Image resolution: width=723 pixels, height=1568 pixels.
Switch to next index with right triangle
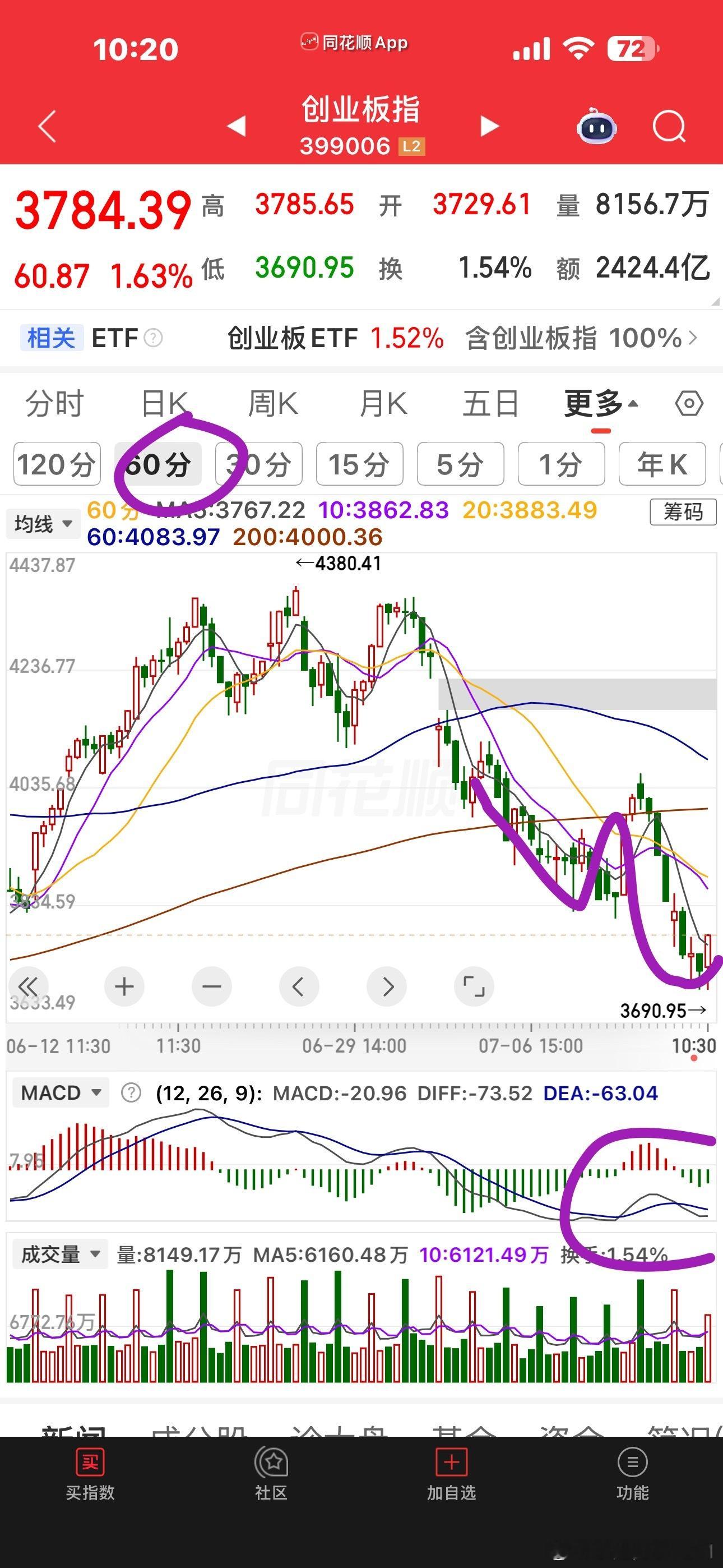(x=489, y=126)
